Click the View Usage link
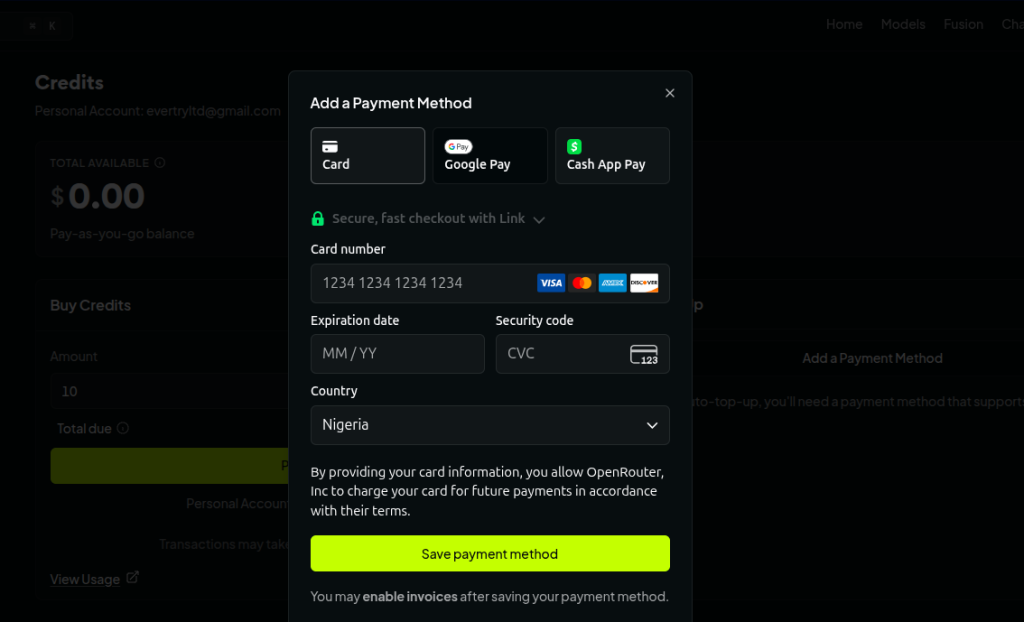This screenshot has width=1024, height=622. [x=85, y=579]
